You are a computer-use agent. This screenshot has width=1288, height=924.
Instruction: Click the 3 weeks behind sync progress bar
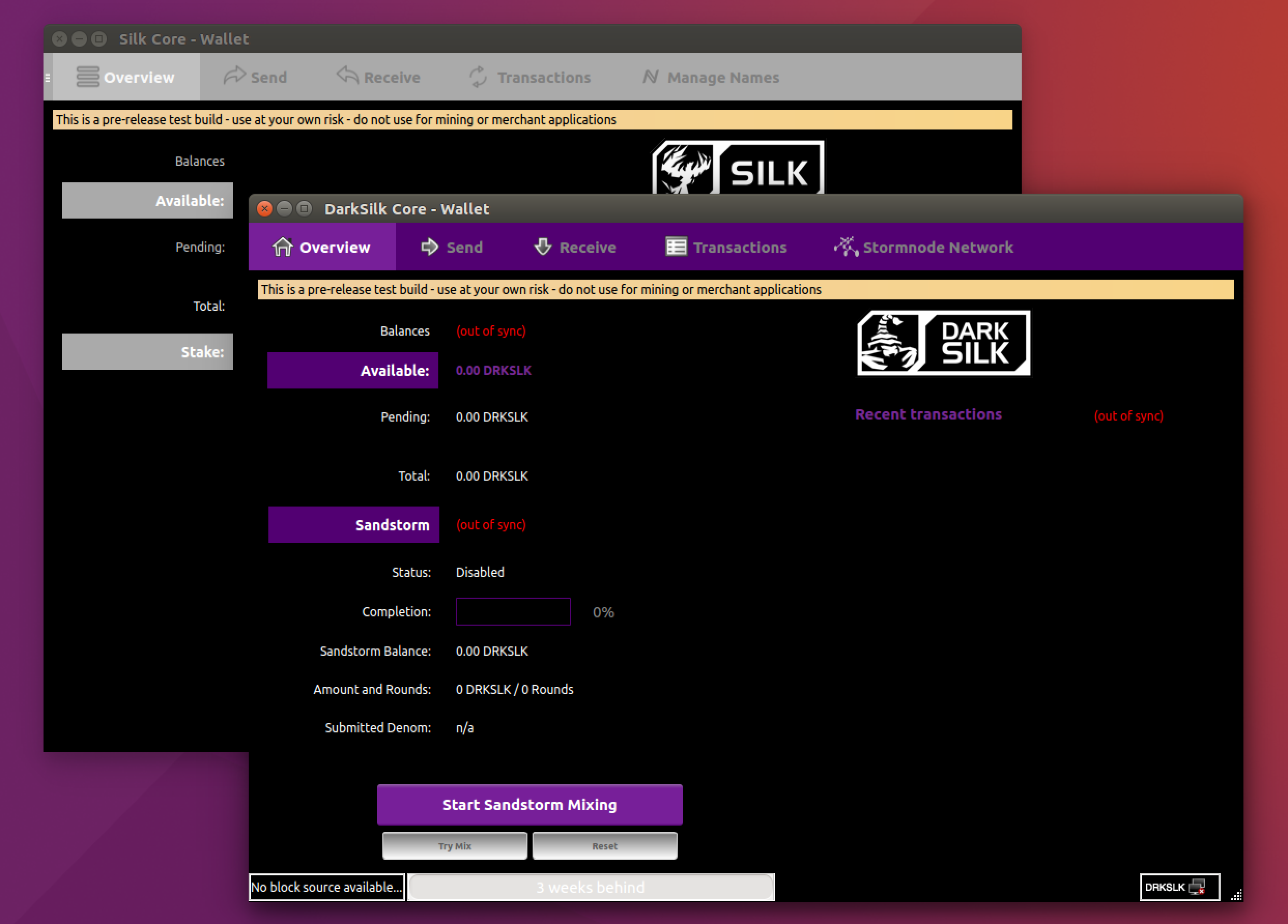coord(591,887)
